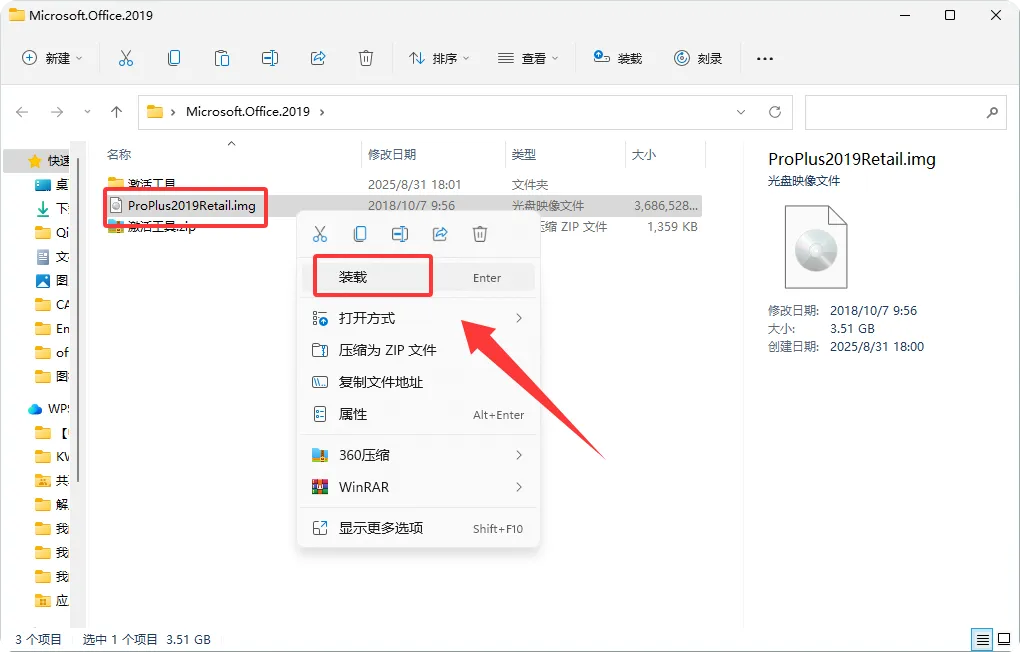Open 属性 (Properties) from context menu
This screenshot has height=652, width=1020.
tap(418, 414)
